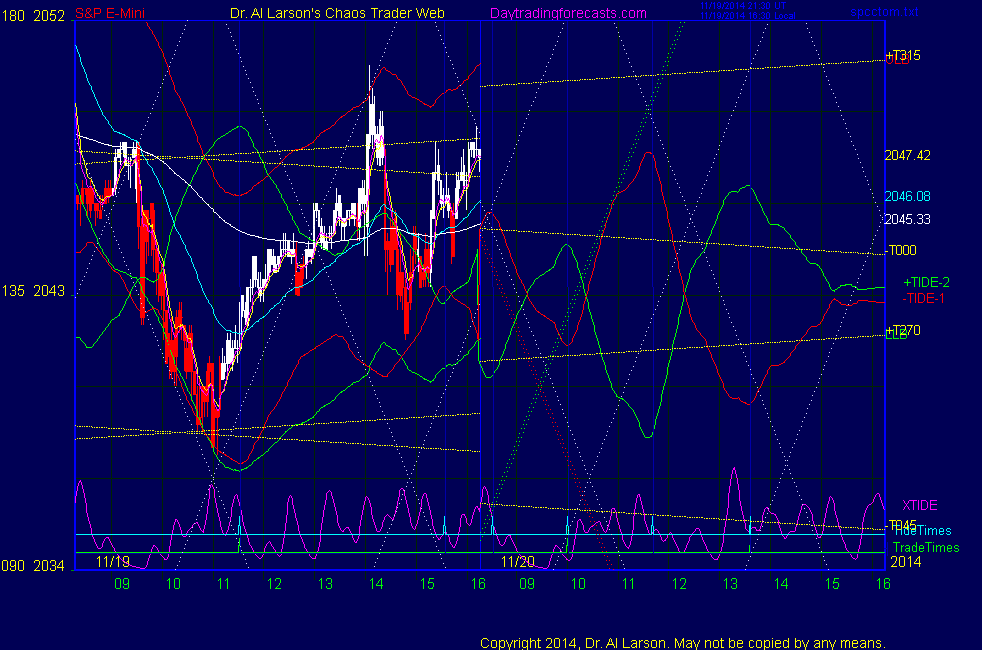982x650 pixels.
Task: Select the cyan 2046.08 price value
Action: 907,197
